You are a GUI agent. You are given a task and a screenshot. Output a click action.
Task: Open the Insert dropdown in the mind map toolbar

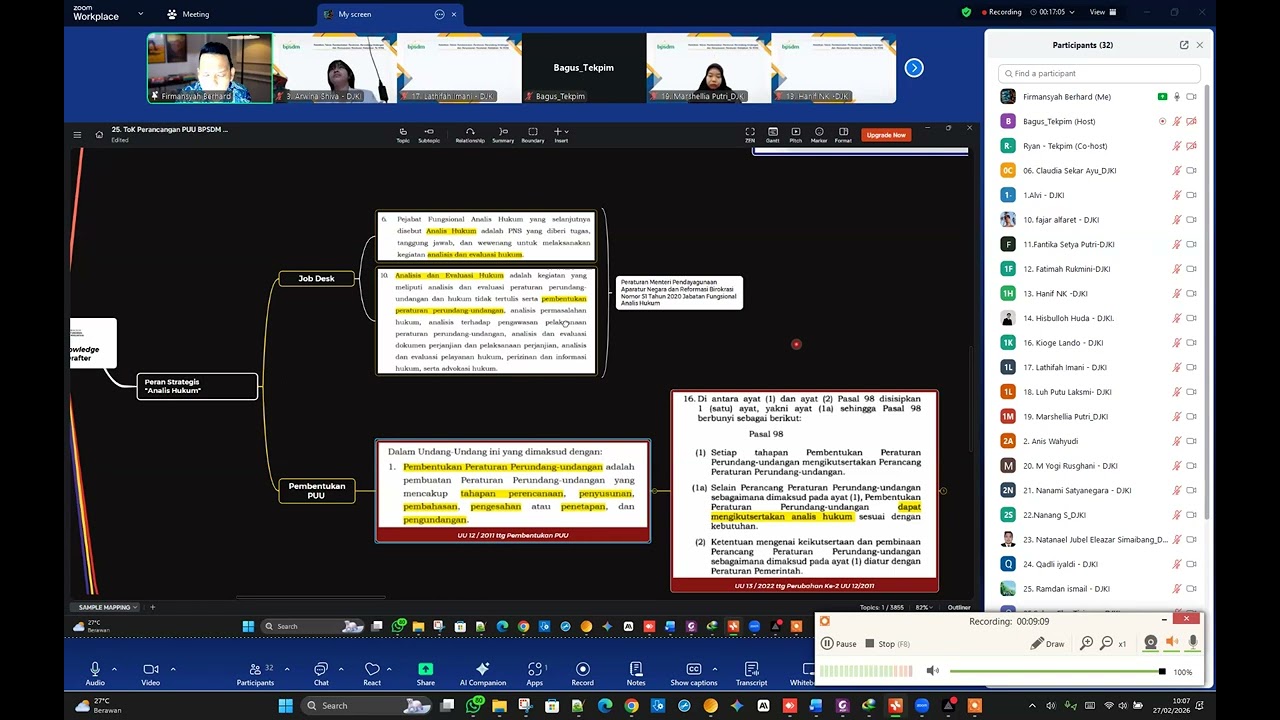click(x=561, y=135)
